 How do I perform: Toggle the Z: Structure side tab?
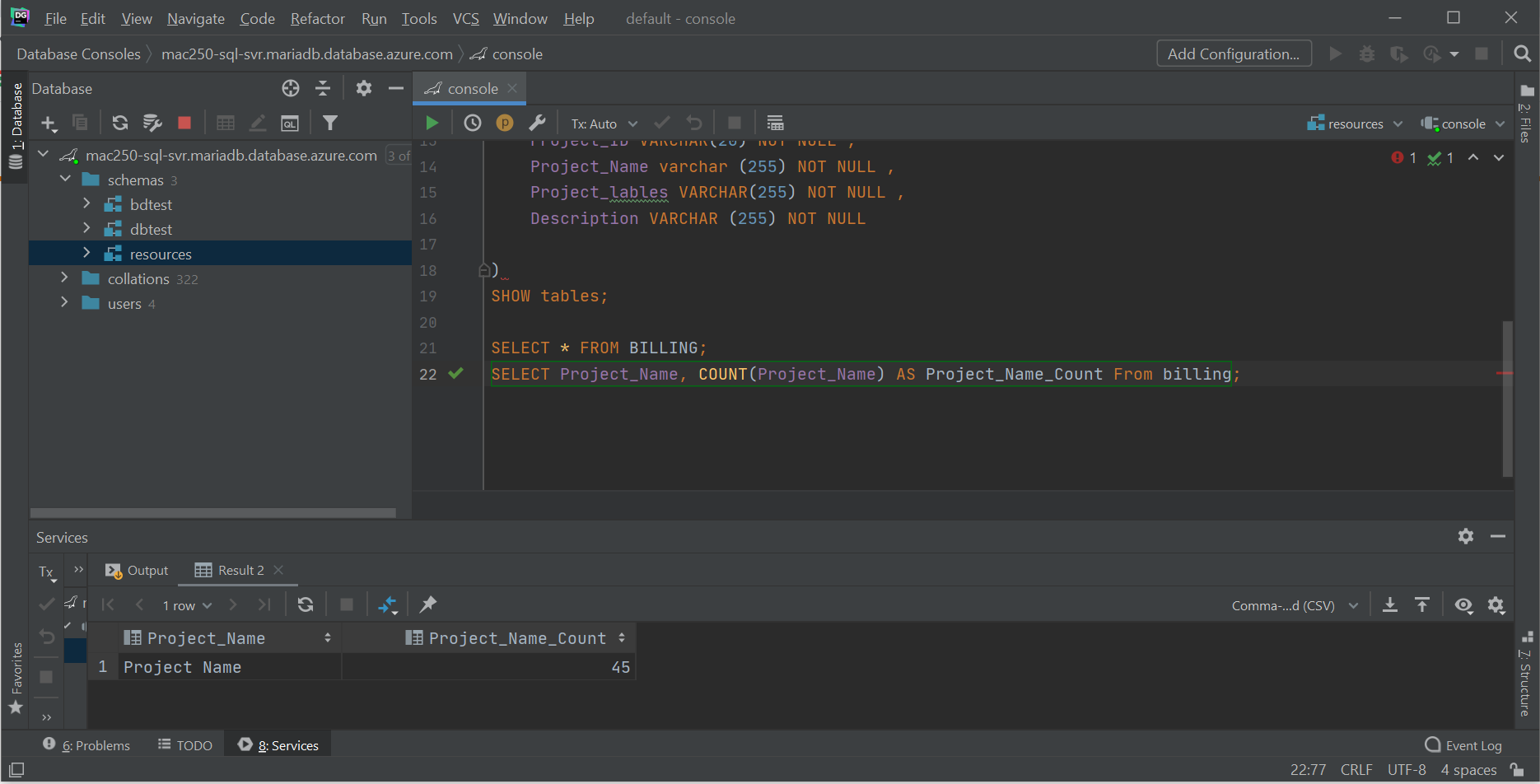(x=1526, y=674)
